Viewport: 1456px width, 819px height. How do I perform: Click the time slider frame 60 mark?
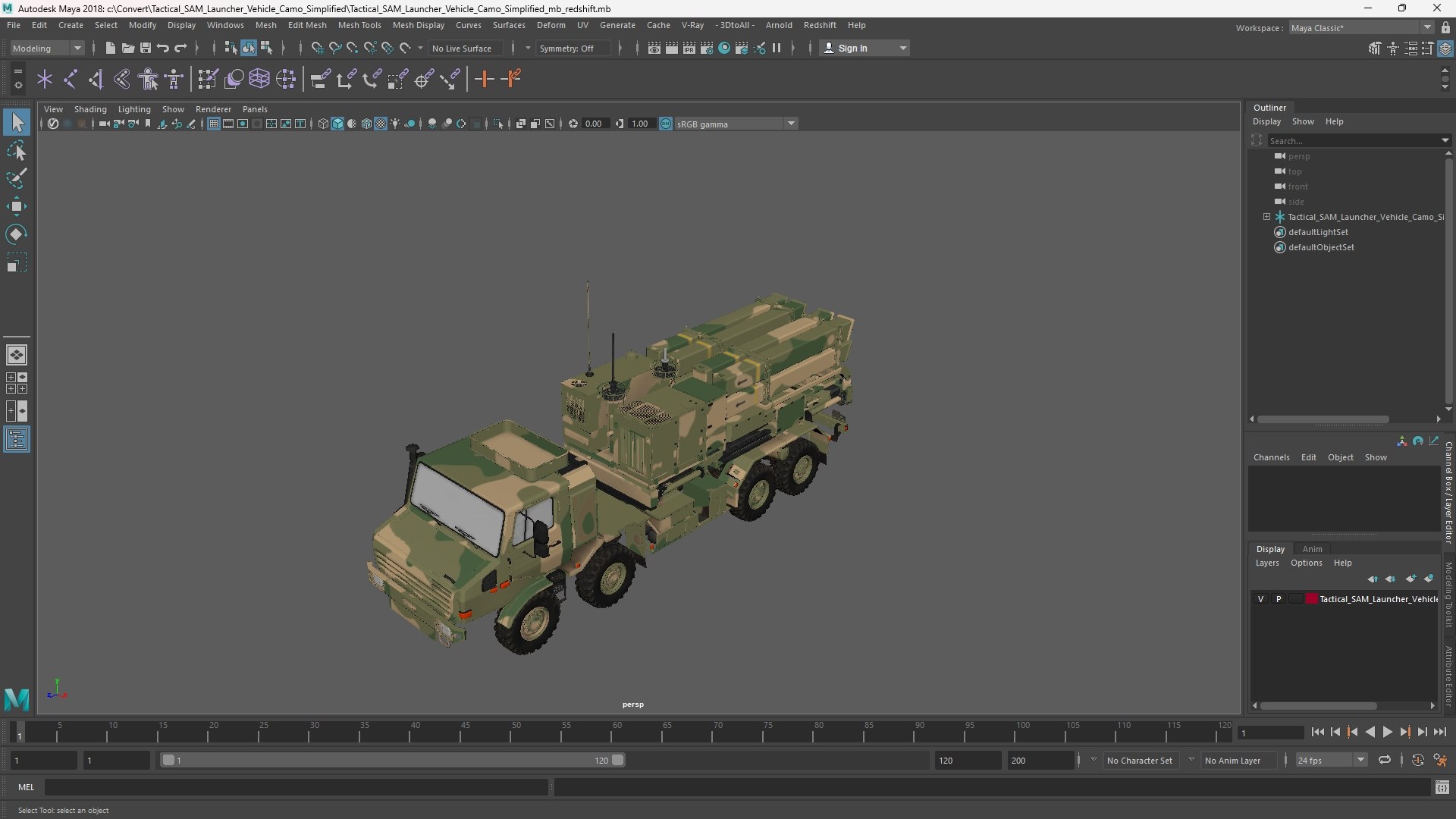click(617, 730)
